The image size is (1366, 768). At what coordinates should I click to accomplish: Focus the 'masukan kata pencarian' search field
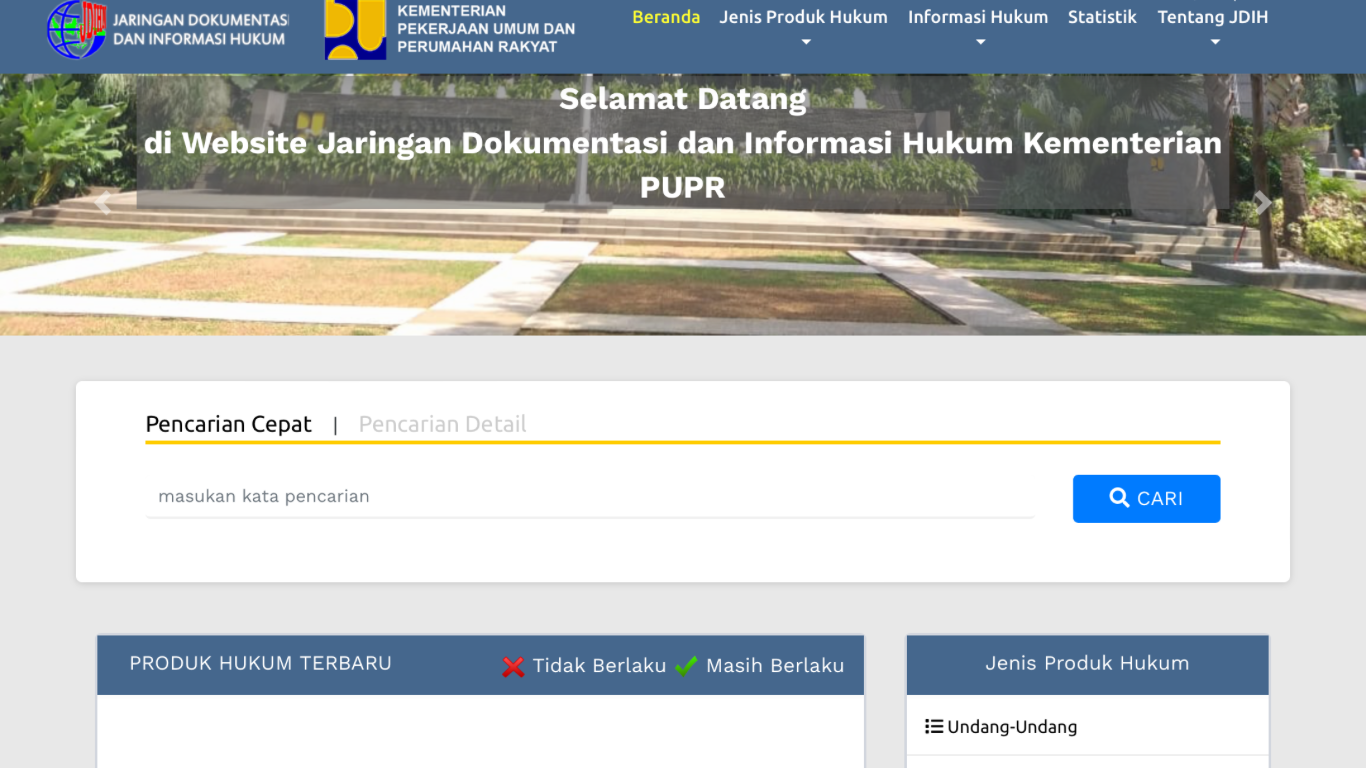coord(590,497)
